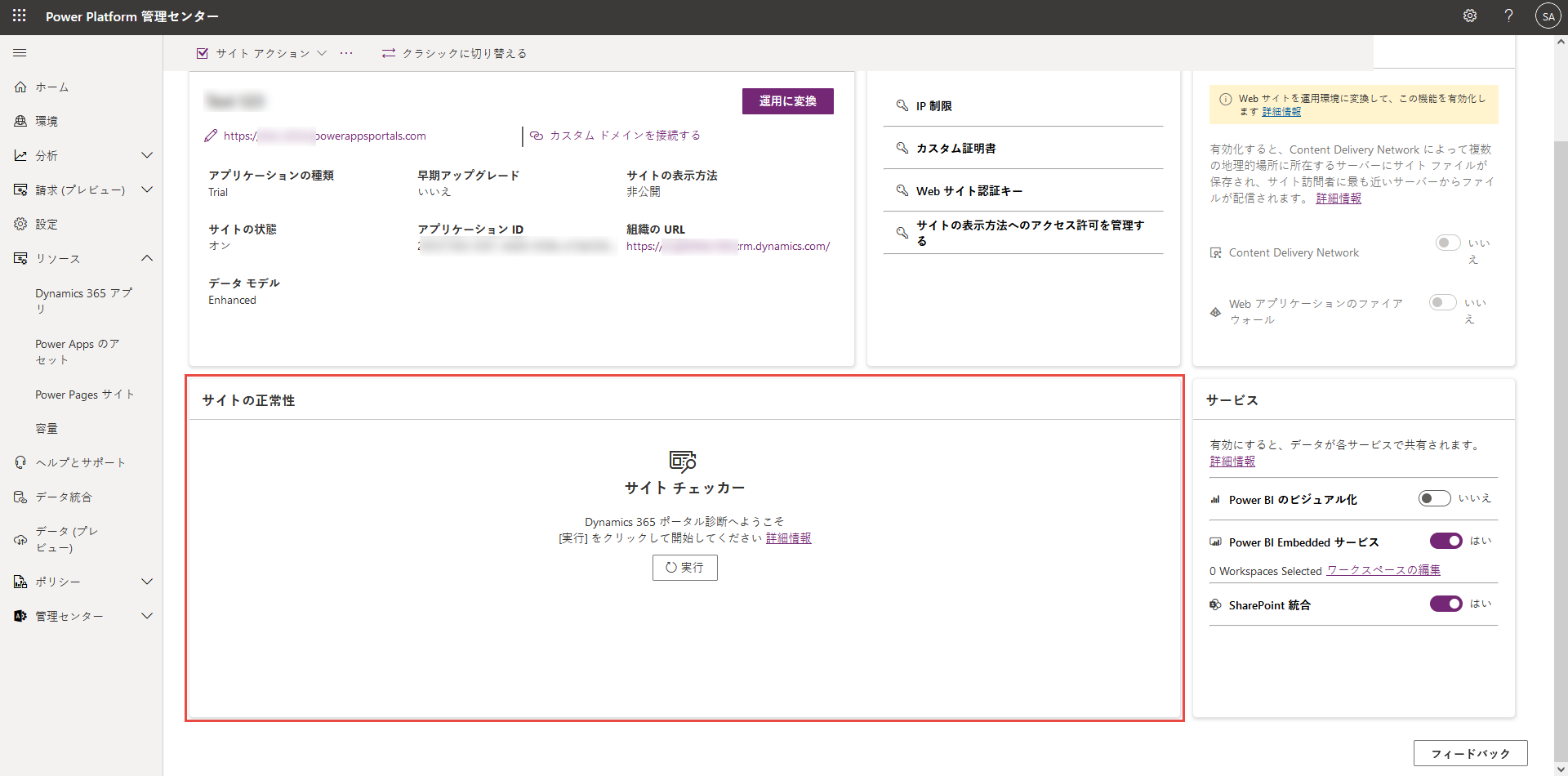The width and height of the screenshot is (1568, 776).
Task: Click the pencil edit icon beside site URL
Action: (x=211, y=136)
